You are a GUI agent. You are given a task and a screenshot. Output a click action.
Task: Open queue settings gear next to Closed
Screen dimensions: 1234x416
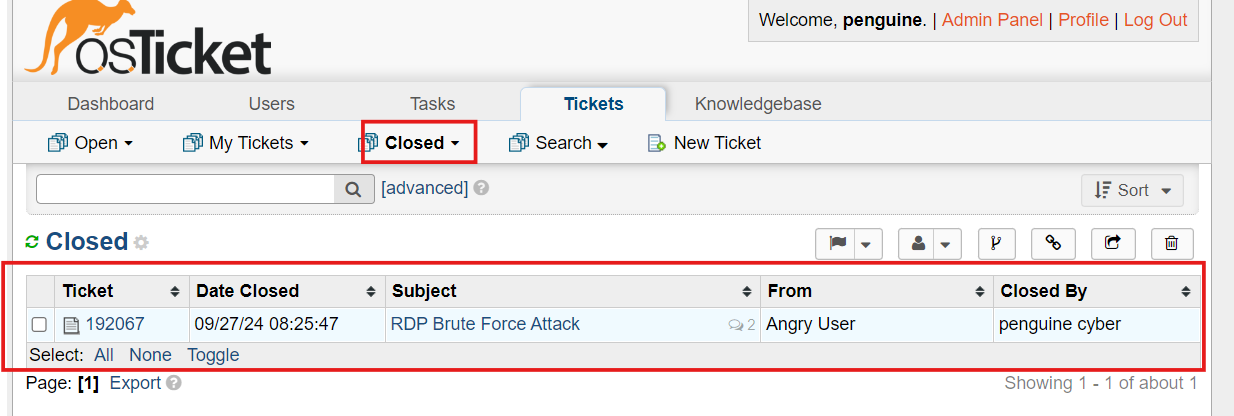[141, 242]
